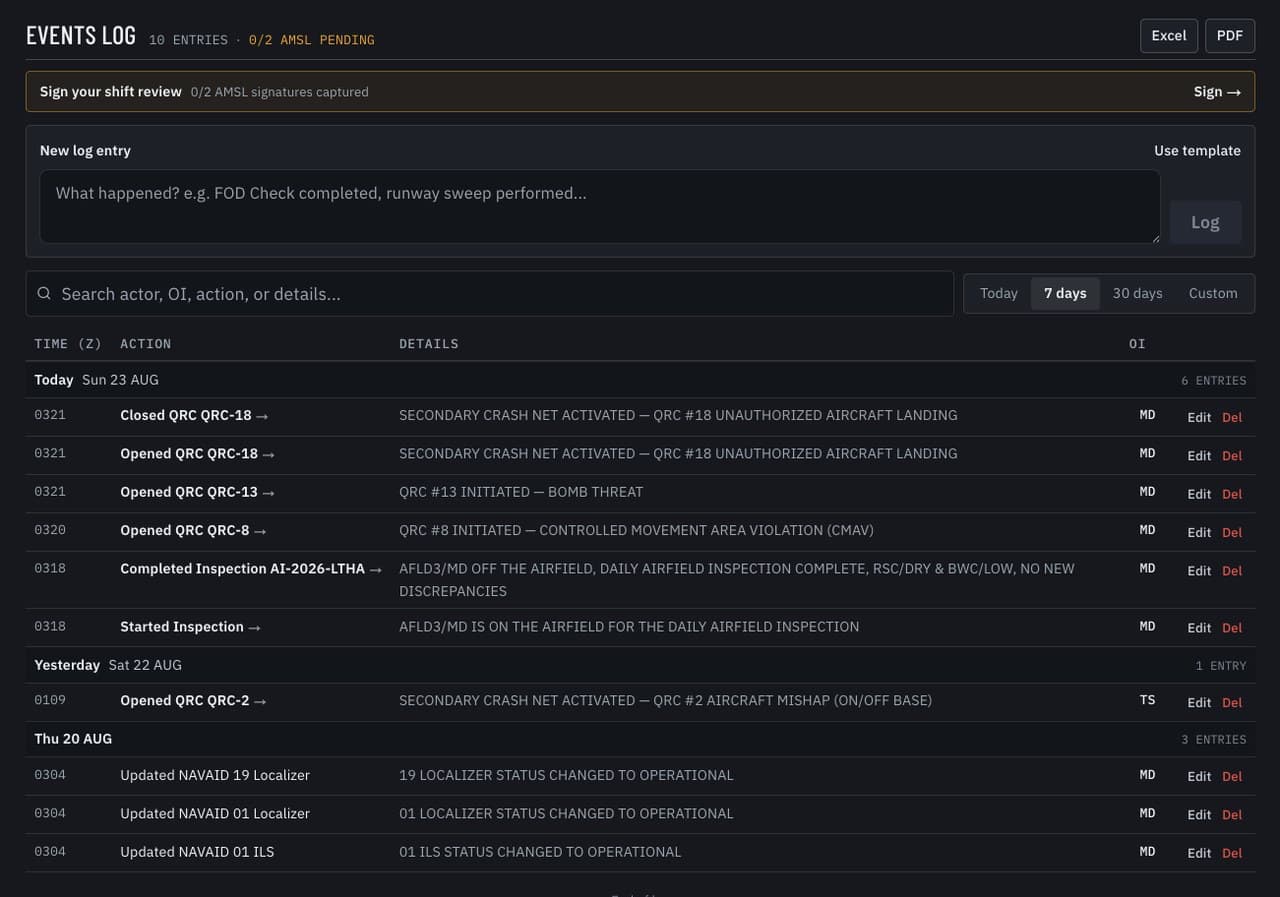Open Opened QRC QRC-2 entry
This screenshot has height=897, width=1280.
(193, 700)
